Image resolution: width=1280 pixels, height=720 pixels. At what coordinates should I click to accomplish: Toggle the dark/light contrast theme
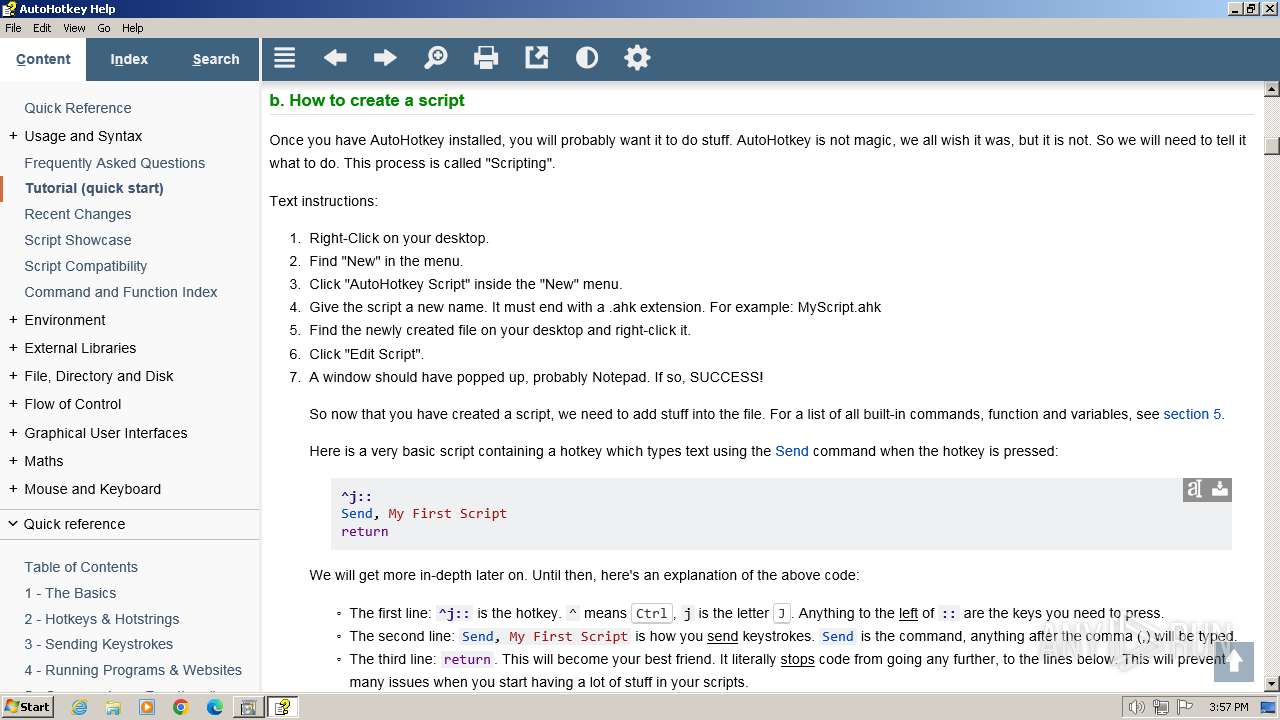[x=587, y=58]
